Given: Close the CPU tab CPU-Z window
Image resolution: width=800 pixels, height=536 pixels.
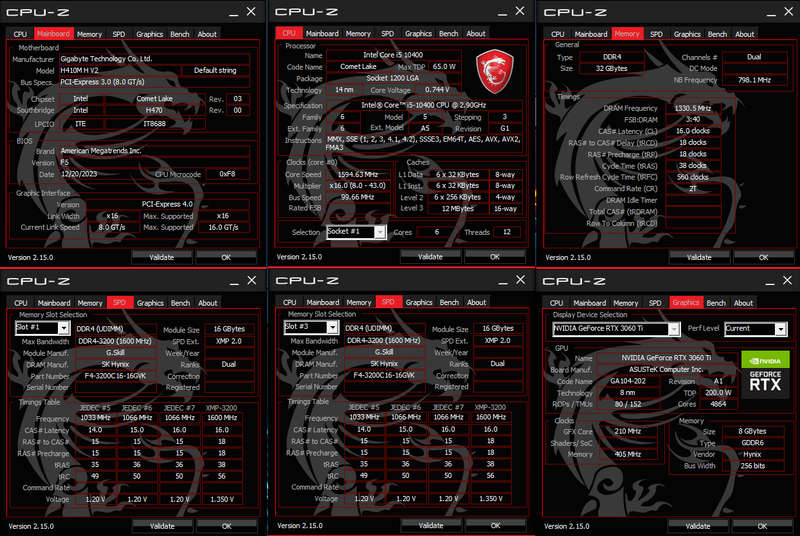Looking at the screenshot, I should pyautogui.click(x=519, y=11).
